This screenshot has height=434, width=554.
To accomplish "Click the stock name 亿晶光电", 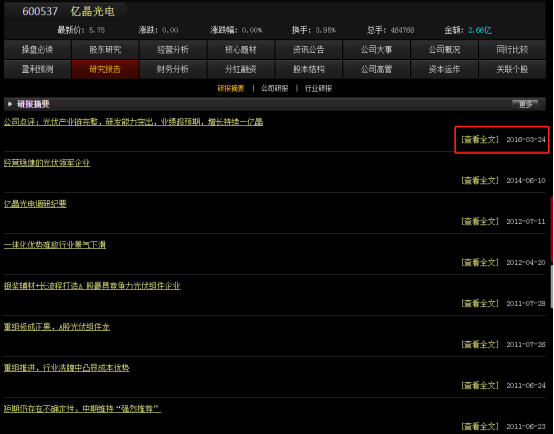I will (x=93, y=11).
